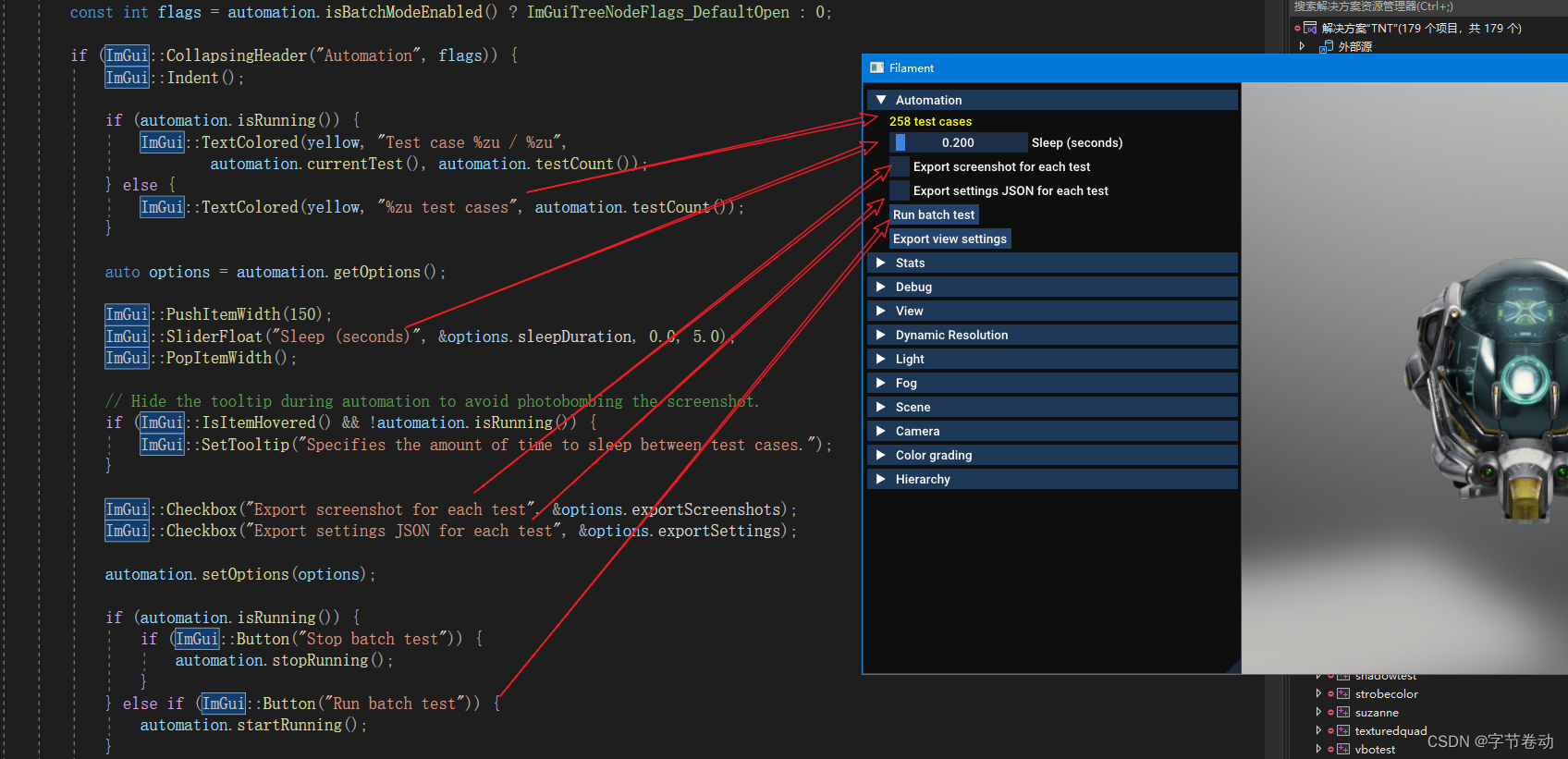Expand the strobecolor project arrow
1568x759 pixels.
pos(1318,693)
